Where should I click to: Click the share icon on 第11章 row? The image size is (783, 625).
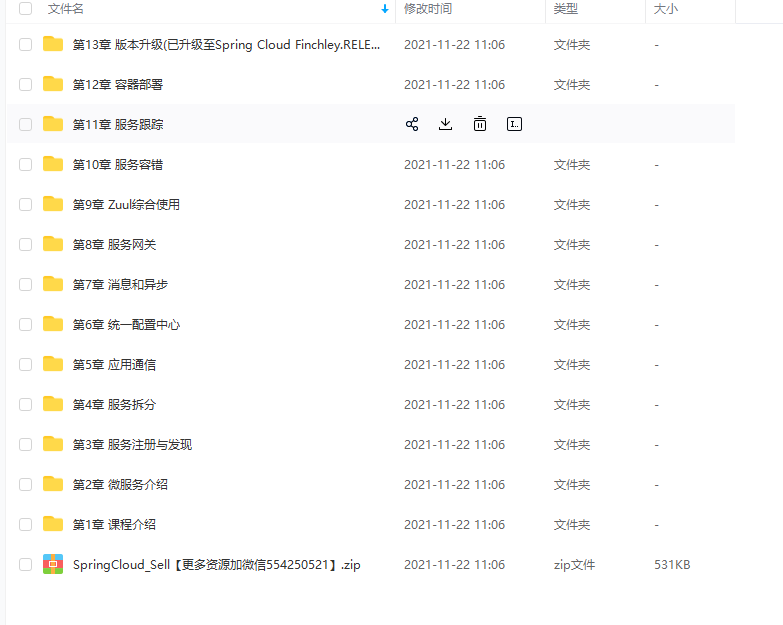(412, 124)
